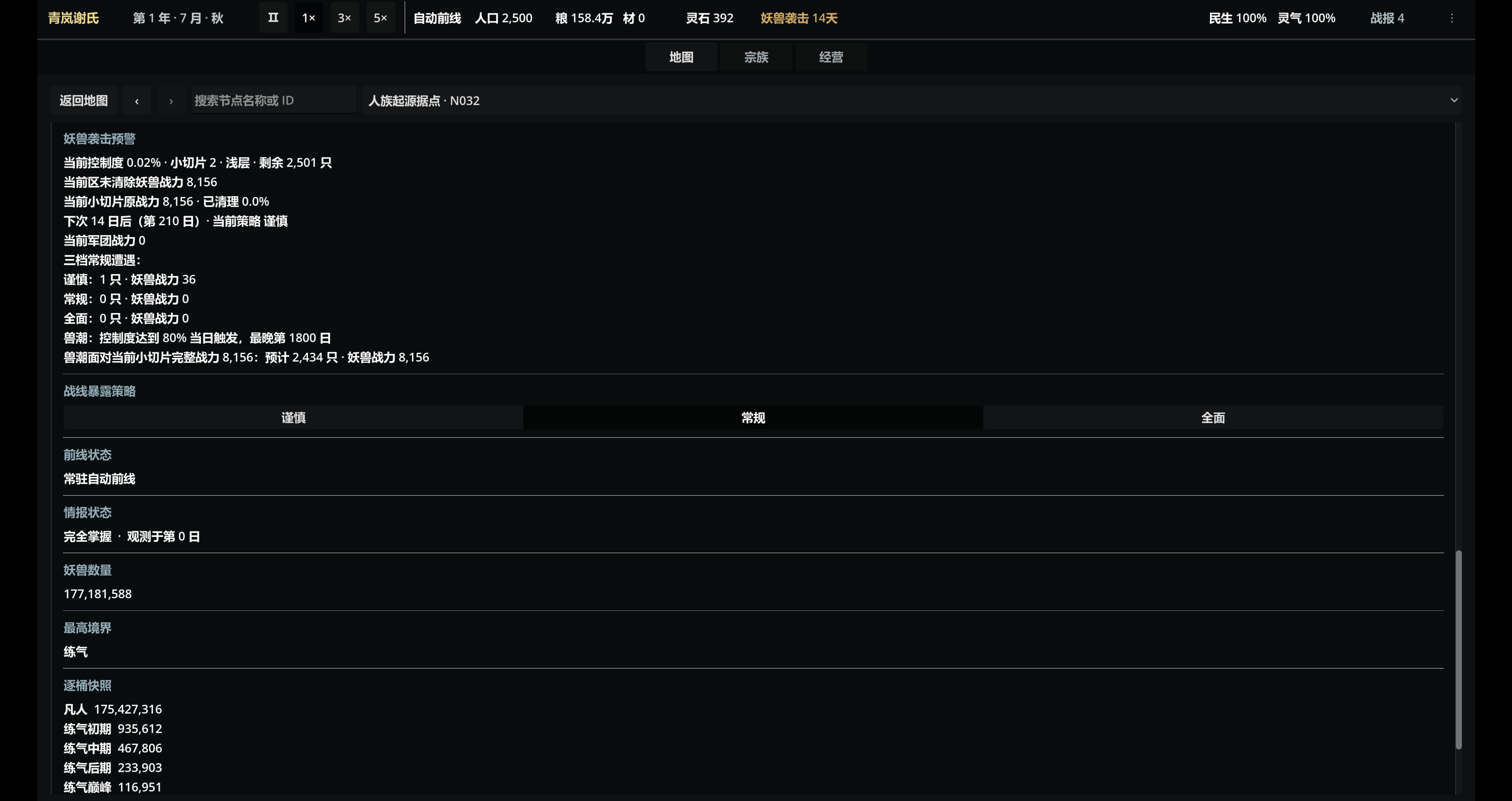Viewport: 1512px width, 801px height.
Task: Click the 青岚谢氏 clan name
Action: [73, 18]
